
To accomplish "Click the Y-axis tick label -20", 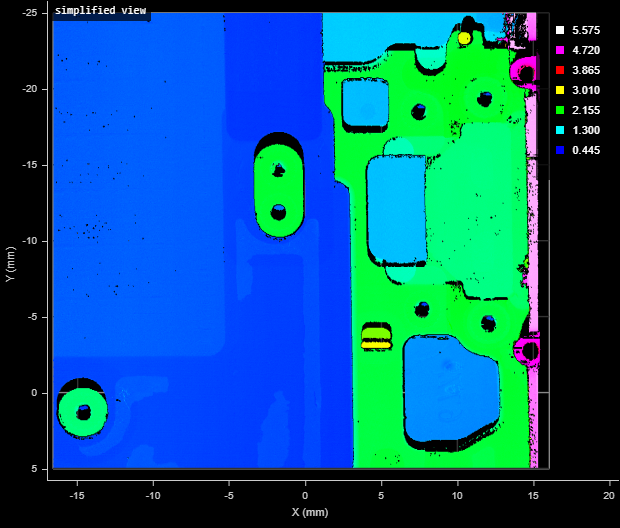I will click(30, 89).
